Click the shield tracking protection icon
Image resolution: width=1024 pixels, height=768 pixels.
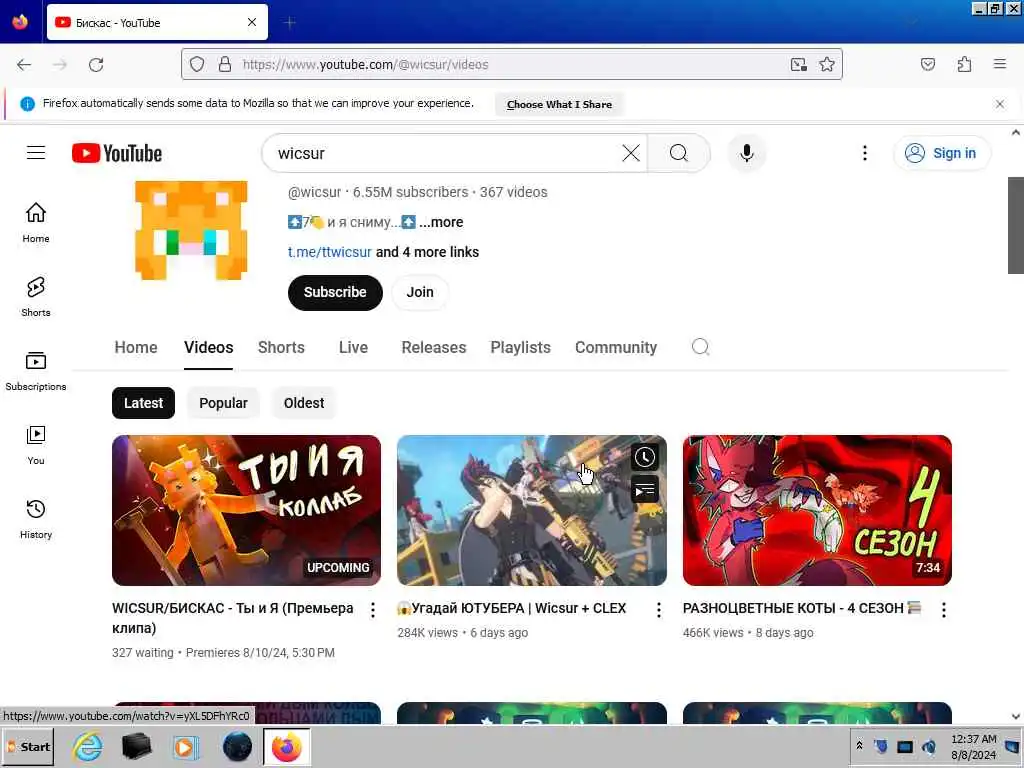coord(197,64)
